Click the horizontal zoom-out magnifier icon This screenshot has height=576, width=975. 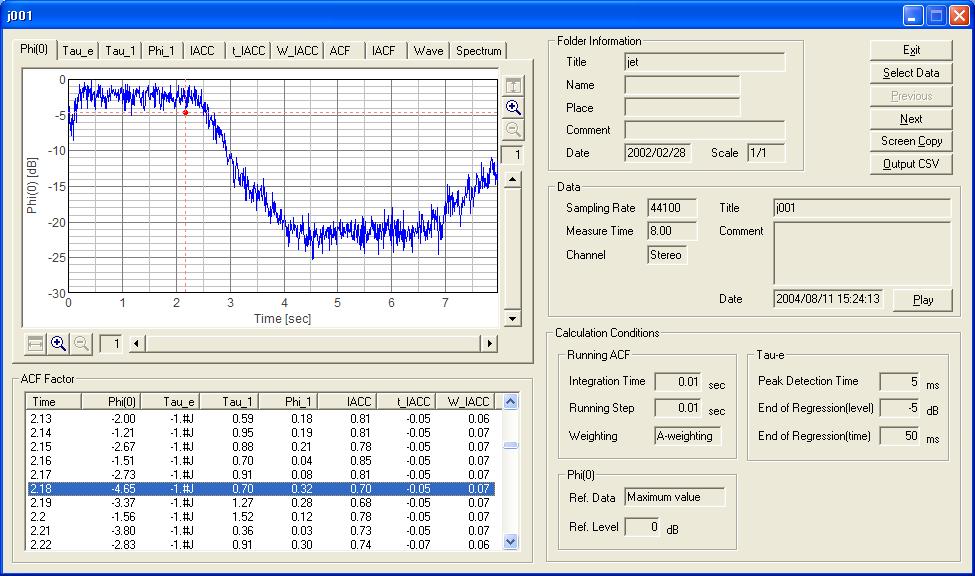[x=81, y=344]
